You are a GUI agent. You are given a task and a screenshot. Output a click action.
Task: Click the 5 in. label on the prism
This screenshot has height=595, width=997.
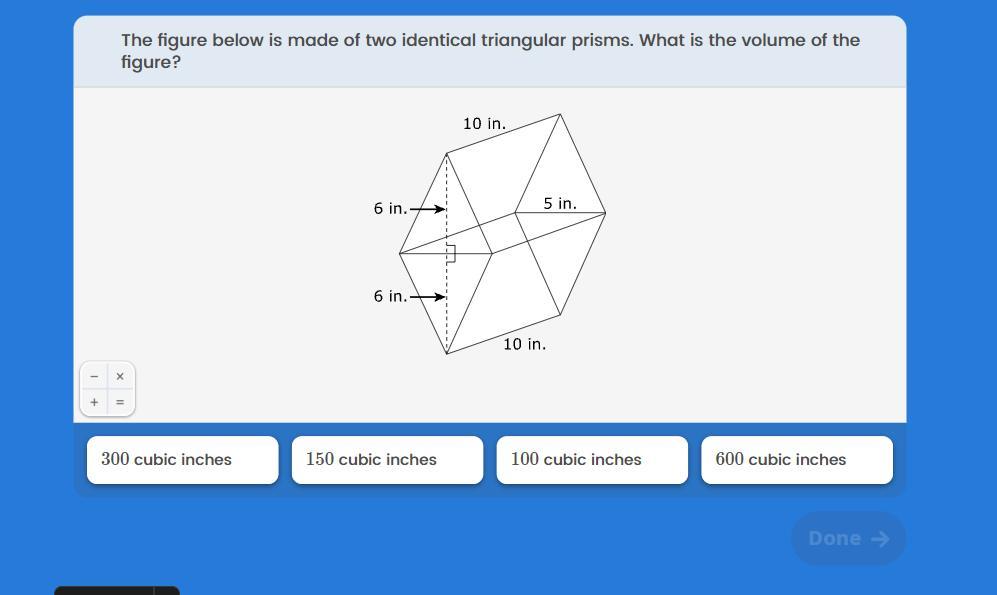[x=560, y=203]
